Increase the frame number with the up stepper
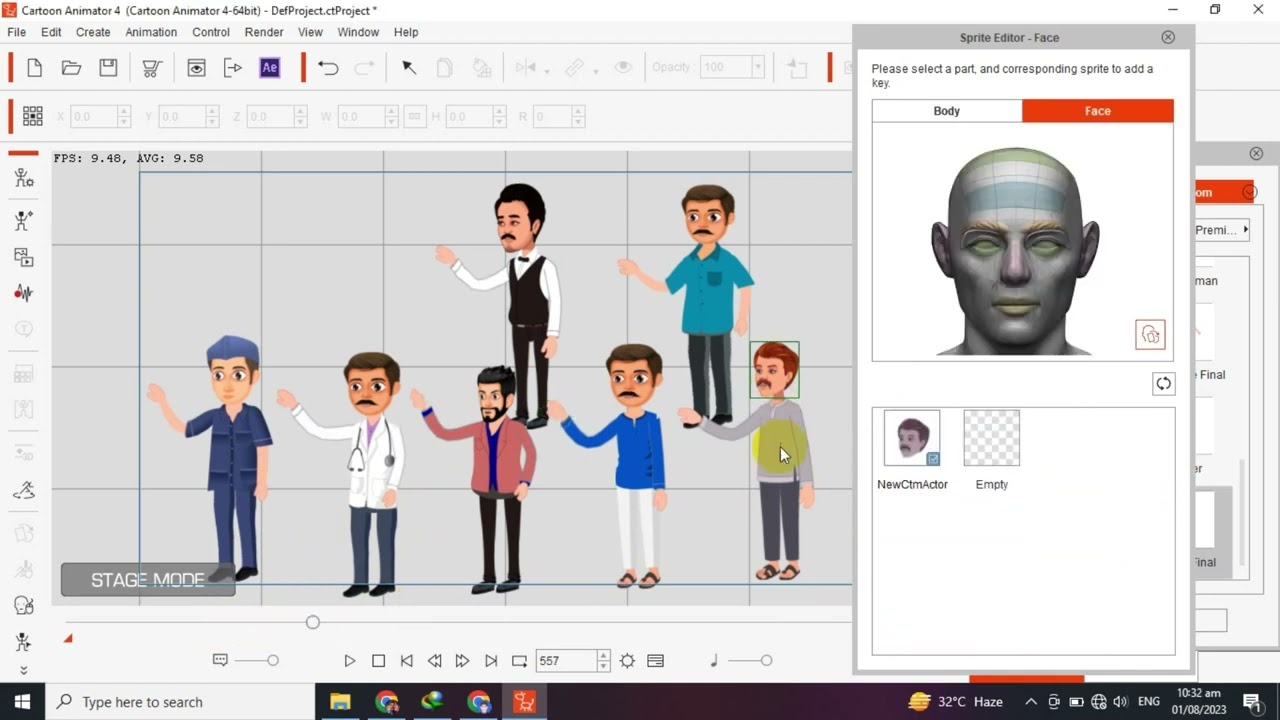Viewport: 1280px width, 720px height. point(603,656)
